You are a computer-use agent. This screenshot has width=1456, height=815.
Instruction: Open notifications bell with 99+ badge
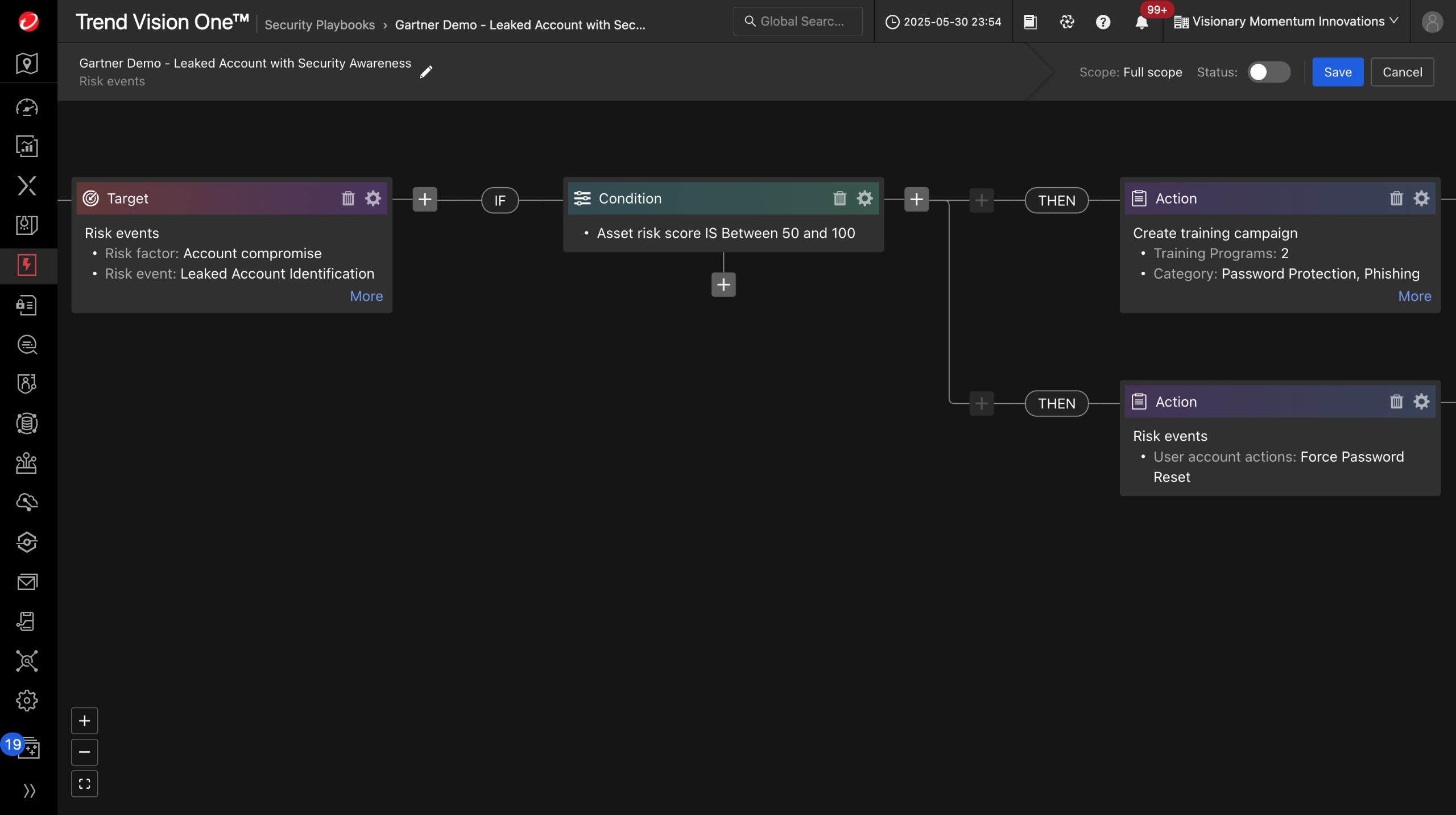(x=1141, y=22)
